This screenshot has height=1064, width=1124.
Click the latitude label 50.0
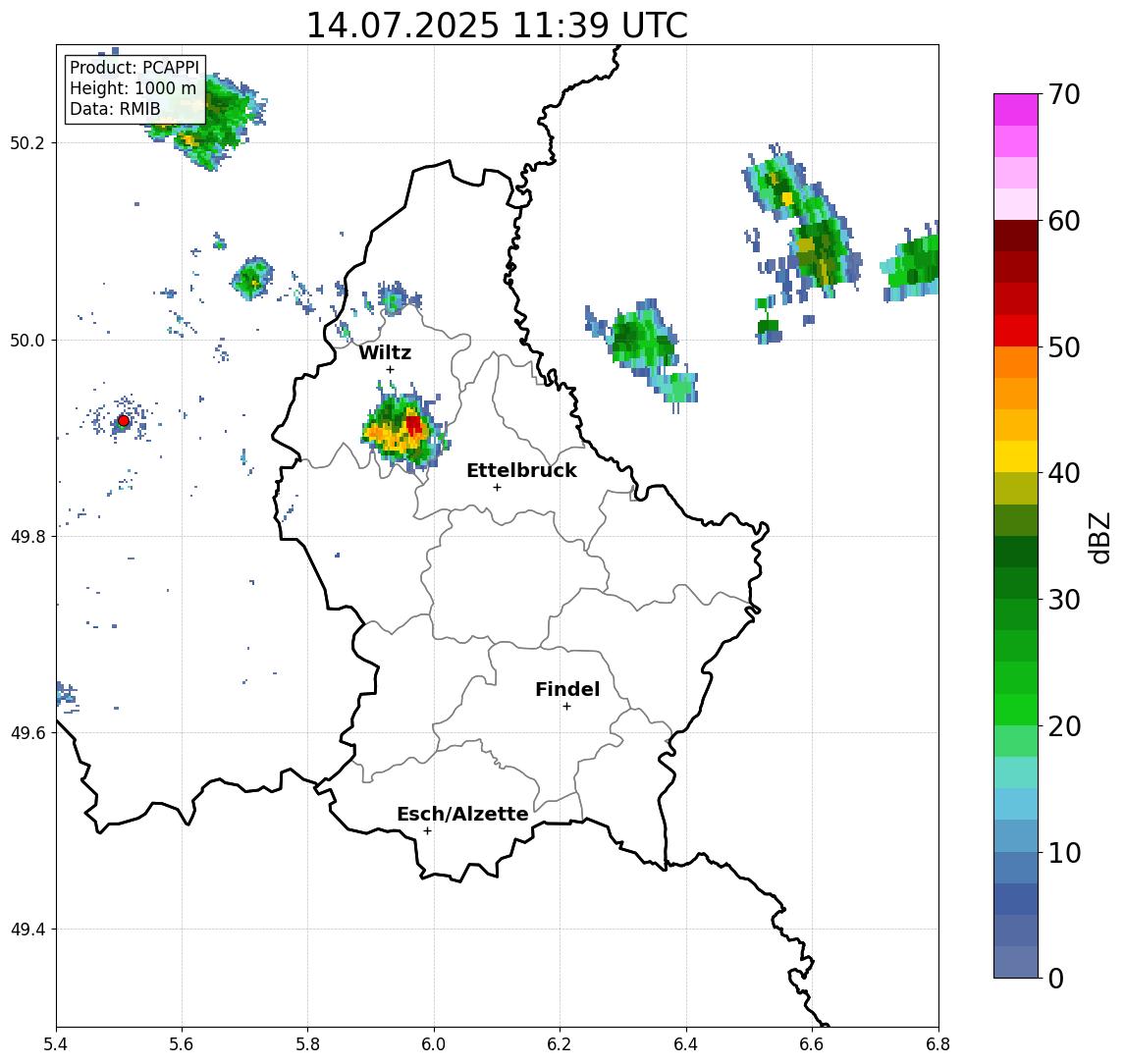coord(27,340)
